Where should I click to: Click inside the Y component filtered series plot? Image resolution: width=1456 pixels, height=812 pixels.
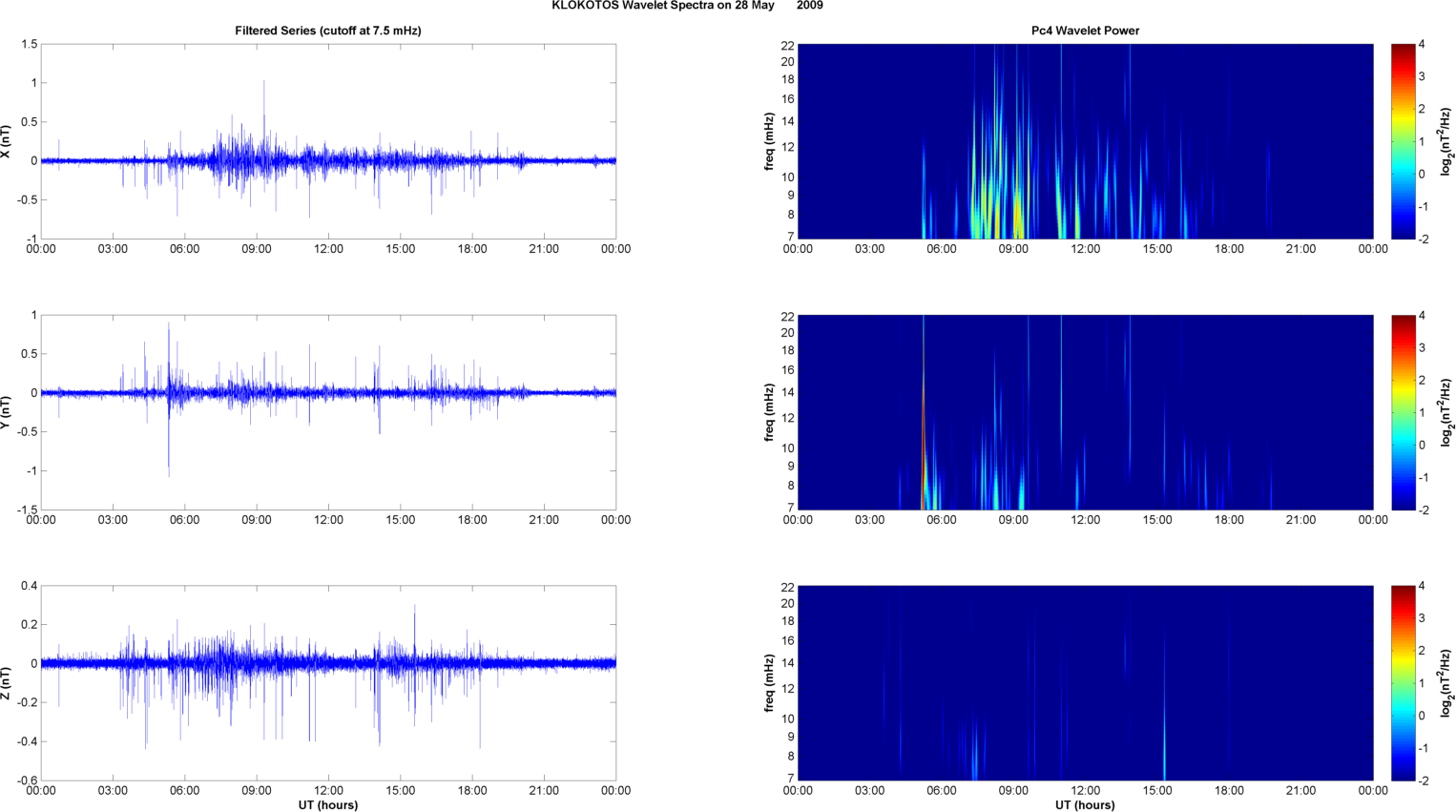point(328,412)
